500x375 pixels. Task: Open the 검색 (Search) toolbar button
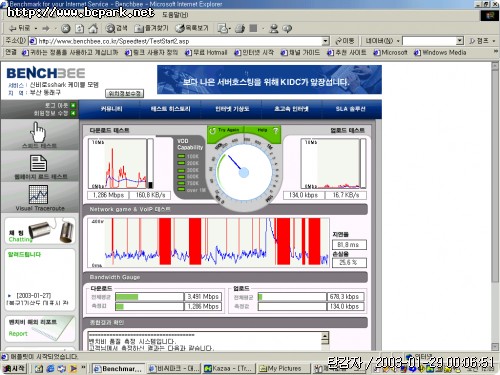117,28
